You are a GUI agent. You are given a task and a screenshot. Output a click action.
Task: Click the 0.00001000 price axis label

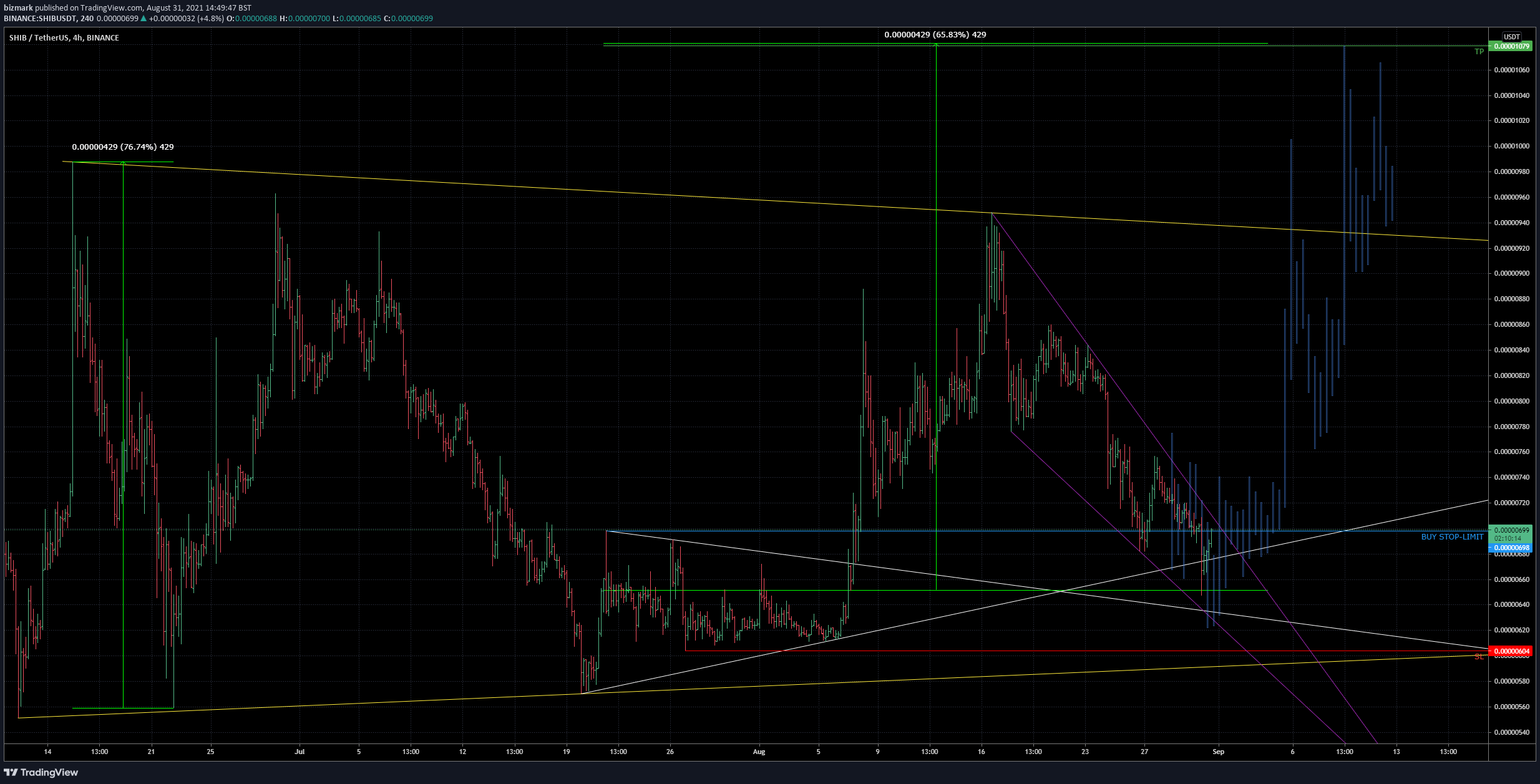pos(1511,146)
